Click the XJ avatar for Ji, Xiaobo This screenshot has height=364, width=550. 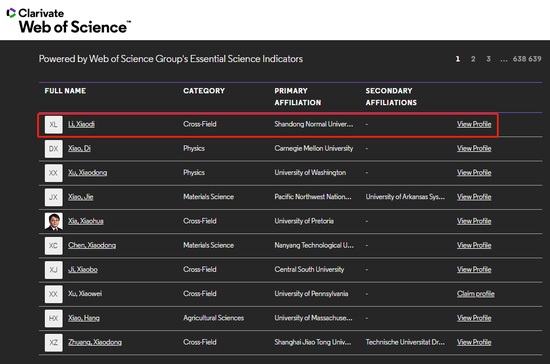54,270
